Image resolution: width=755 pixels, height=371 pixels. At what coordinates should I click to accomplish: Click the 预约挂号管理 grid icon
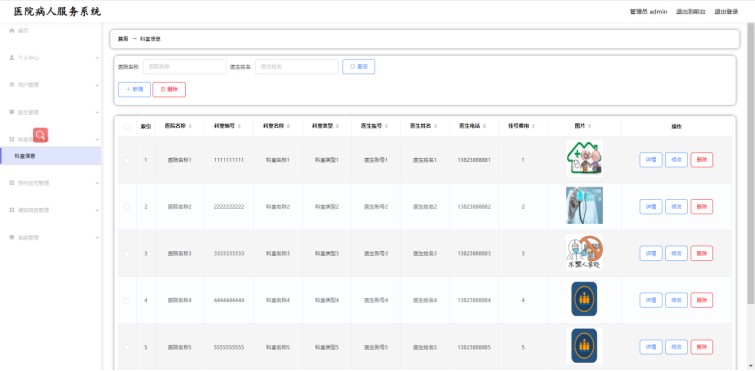point(12,183)
